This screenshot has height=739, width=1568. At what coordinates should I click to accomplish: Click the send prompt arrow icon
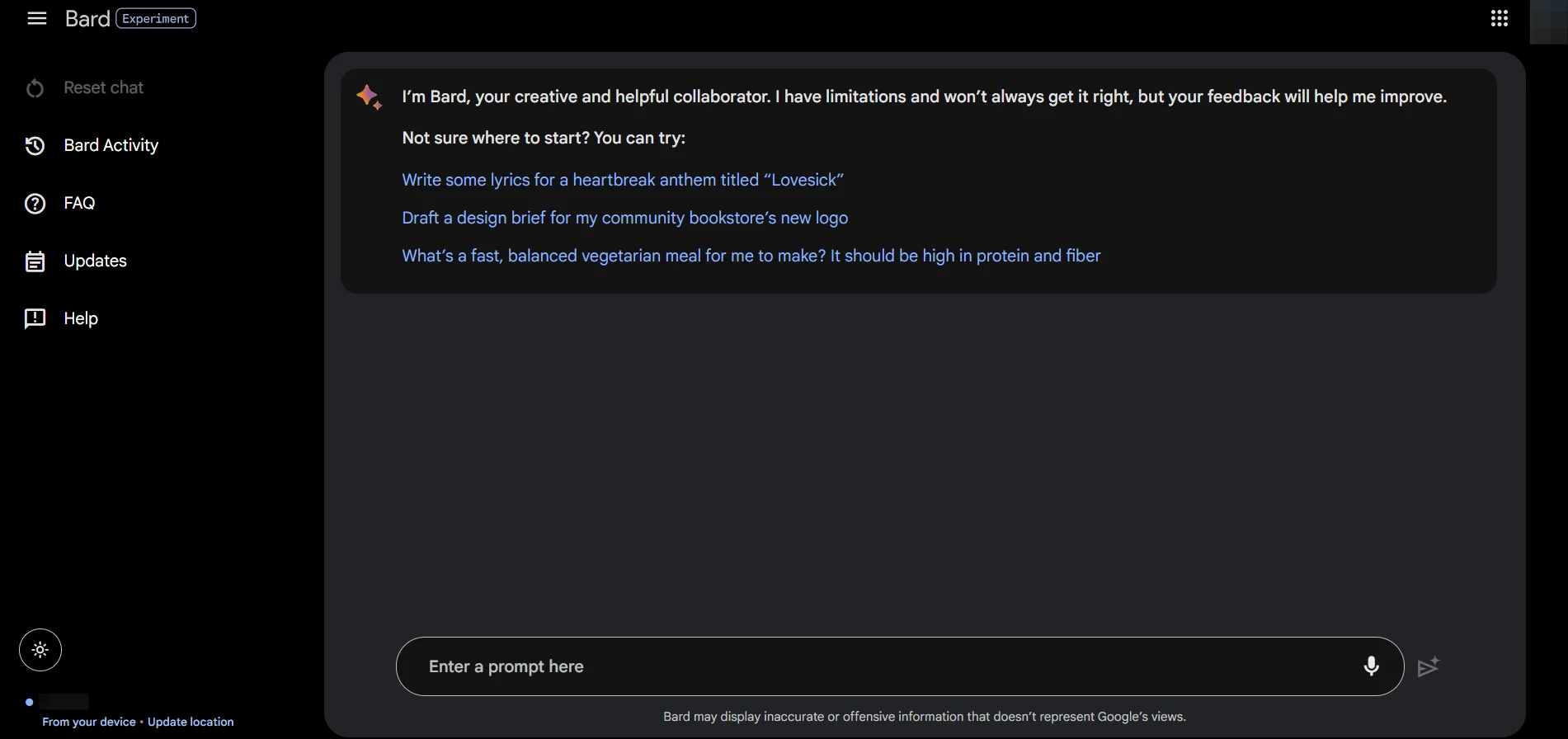1428,666
